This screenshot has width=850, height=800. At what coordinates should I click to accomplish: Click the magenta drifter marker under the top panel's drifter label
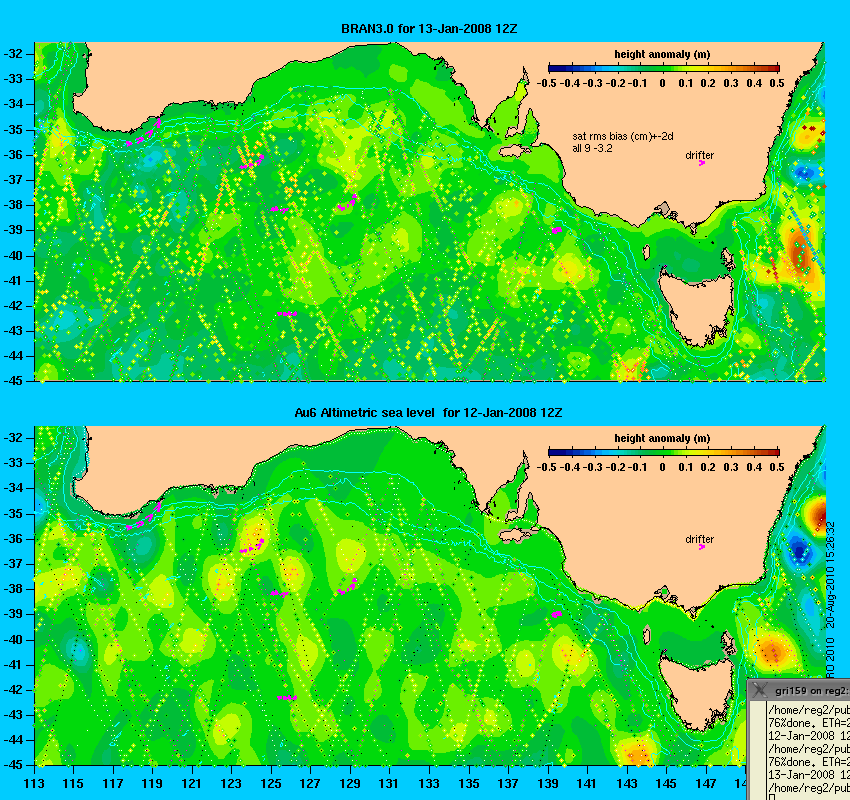tap(701, 163)
